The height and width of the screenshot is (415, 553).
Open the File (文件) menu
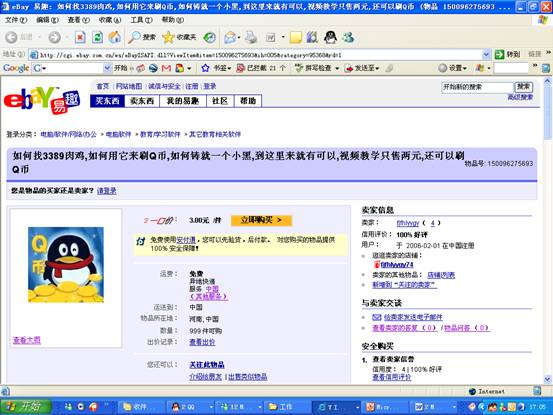click(16, 20)
